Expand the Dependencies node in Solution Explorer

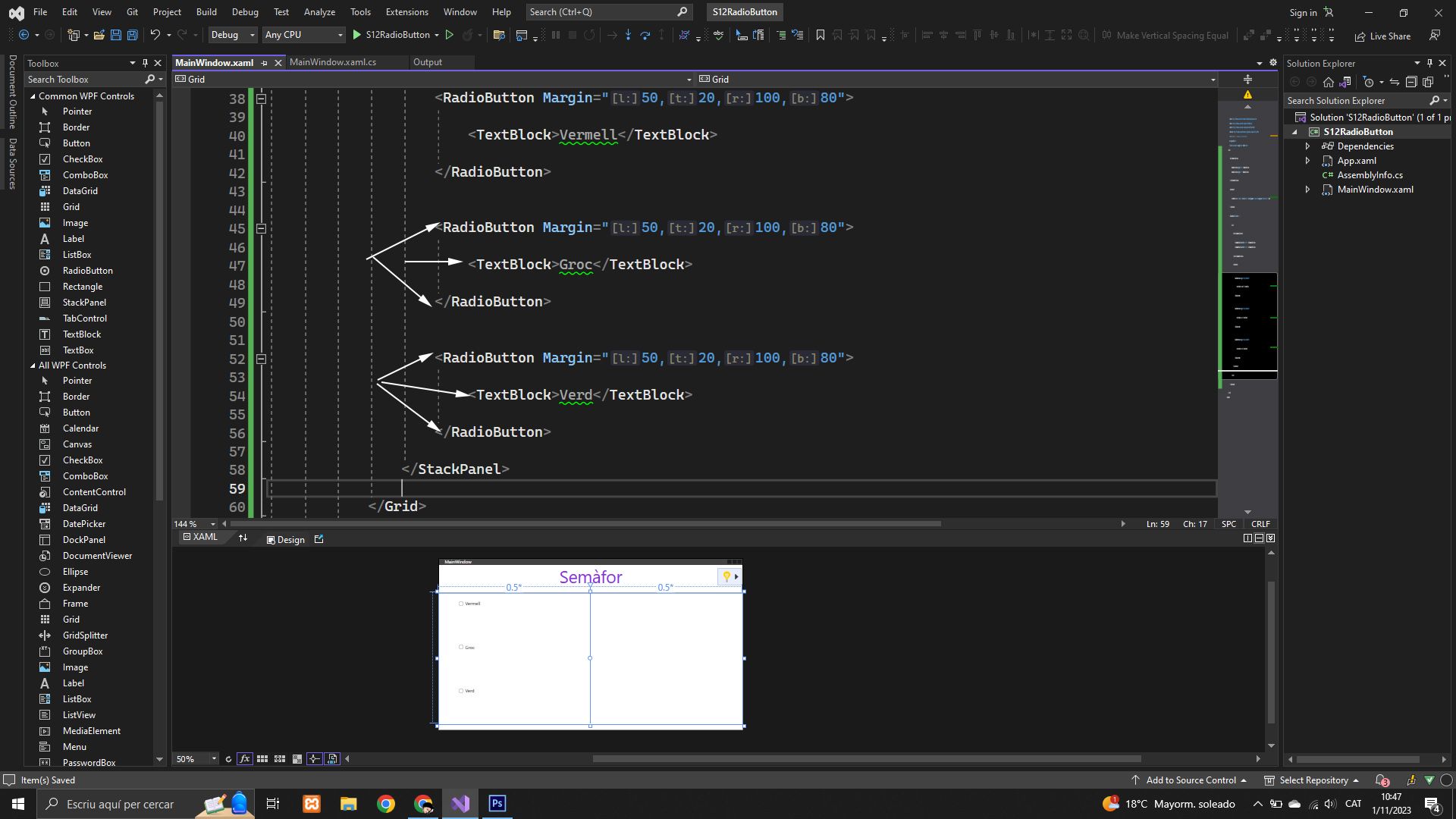[1307, 146]
